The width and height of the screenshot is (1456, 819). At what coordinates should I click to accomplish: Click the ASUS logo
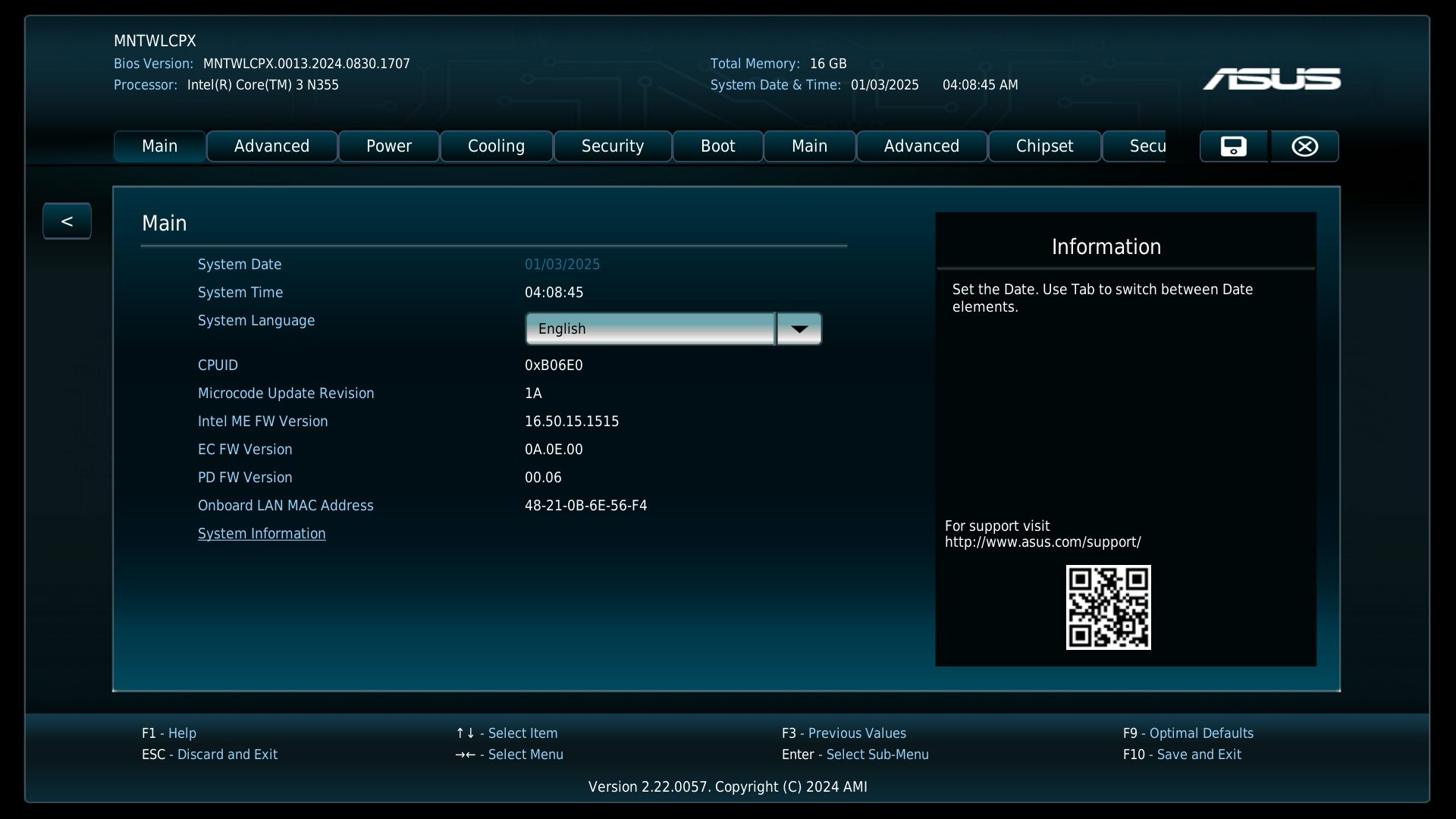[1271, 79]
